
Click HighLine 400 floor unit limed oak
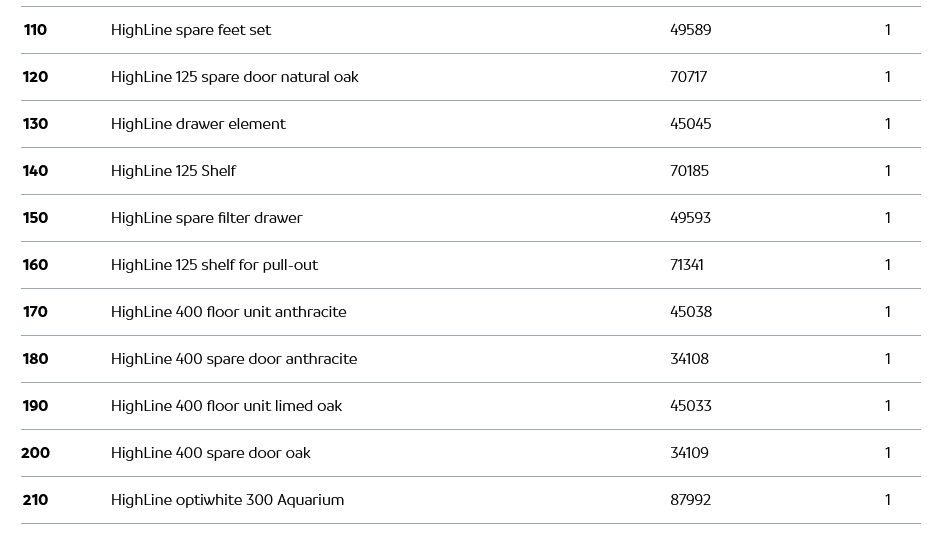pyautogui.click(x=226, y=406)
